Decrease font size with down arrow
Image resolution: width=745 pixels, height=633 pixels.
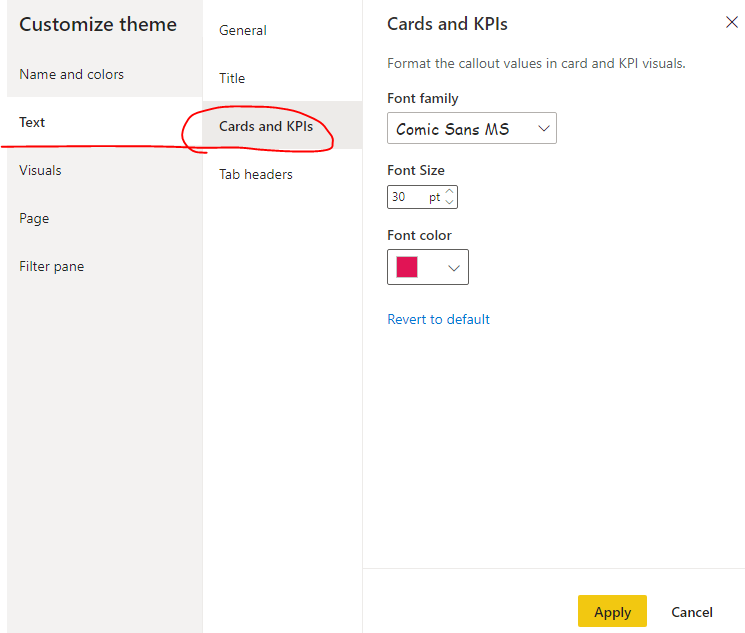(449, 202)
